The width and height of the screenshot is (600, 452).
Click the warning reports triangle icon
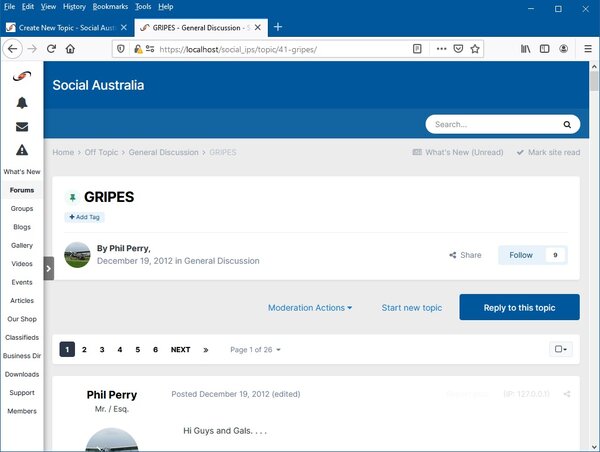(21, 150)
